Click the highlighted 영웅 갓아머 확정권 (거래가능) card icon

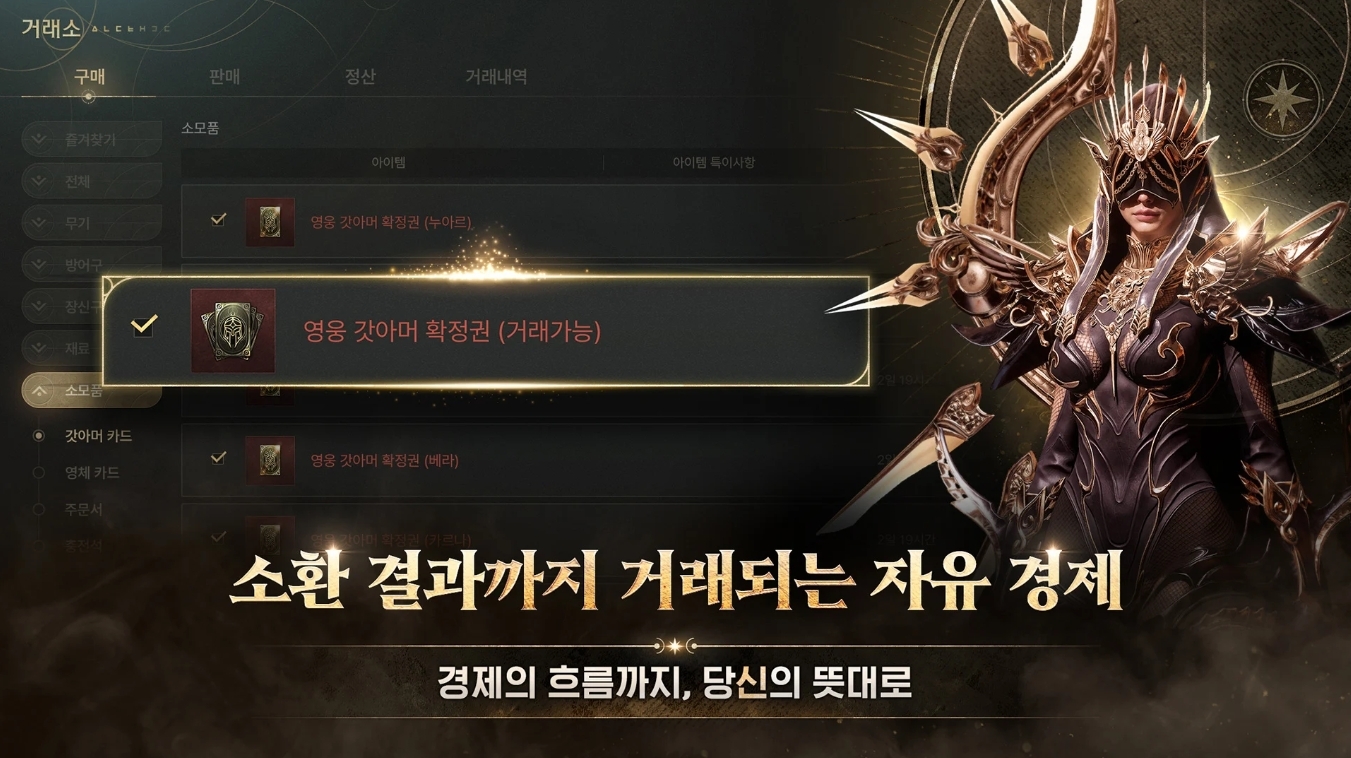[233, 331]
